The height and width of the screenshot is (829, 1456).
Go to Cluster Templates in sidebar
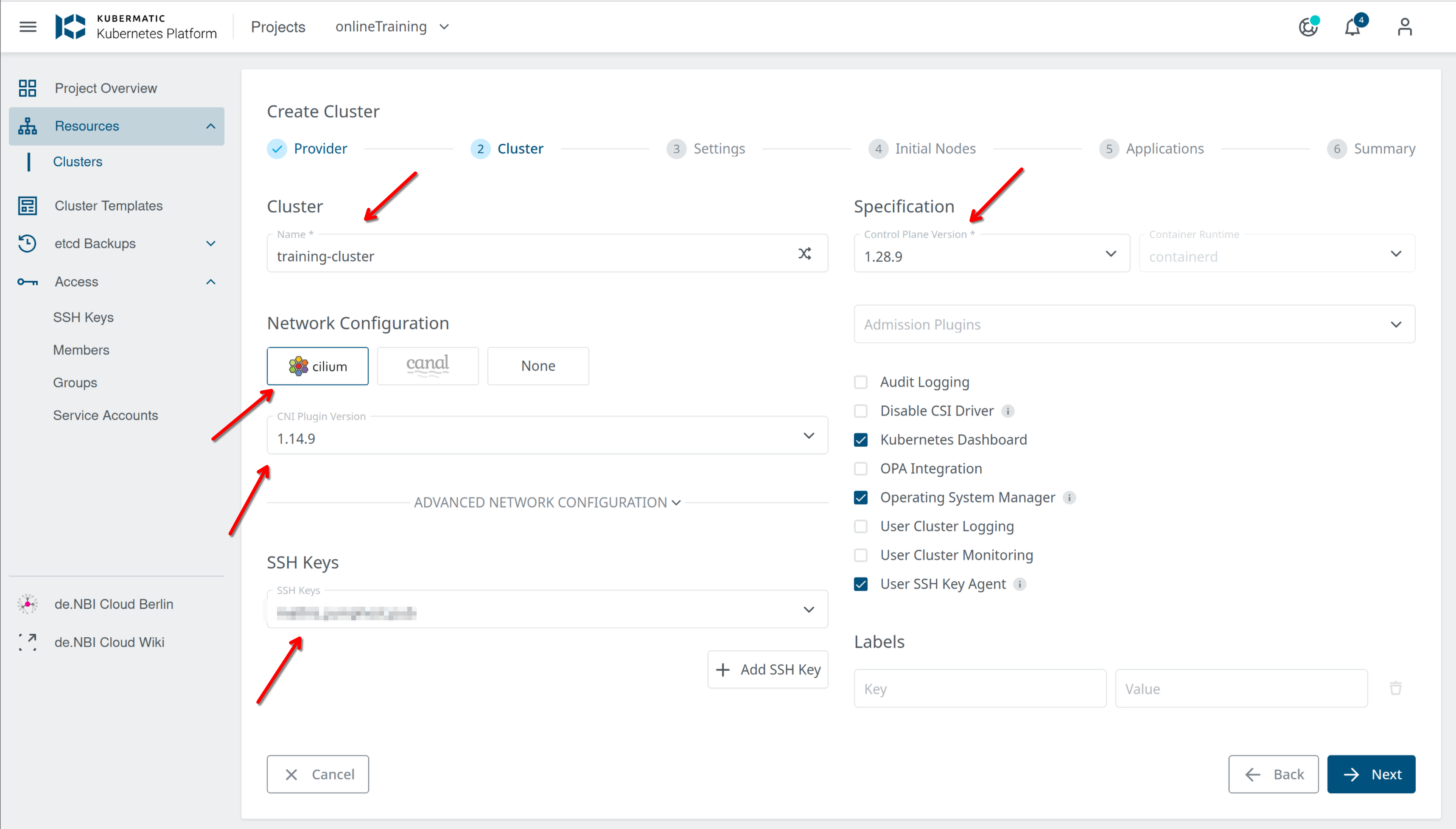pyautogui.click(x=108, y=205)
